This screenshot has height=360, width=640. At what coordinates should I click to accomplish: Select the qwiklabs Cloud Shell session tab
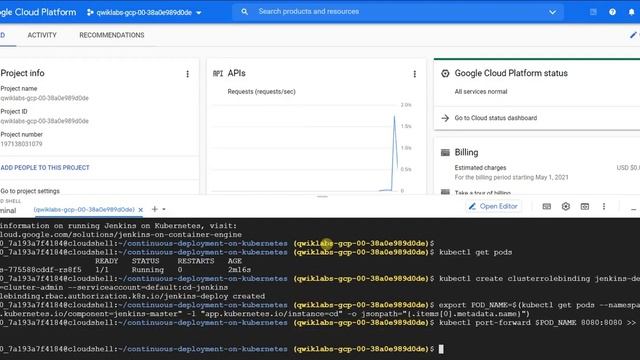tap(84, 209)
